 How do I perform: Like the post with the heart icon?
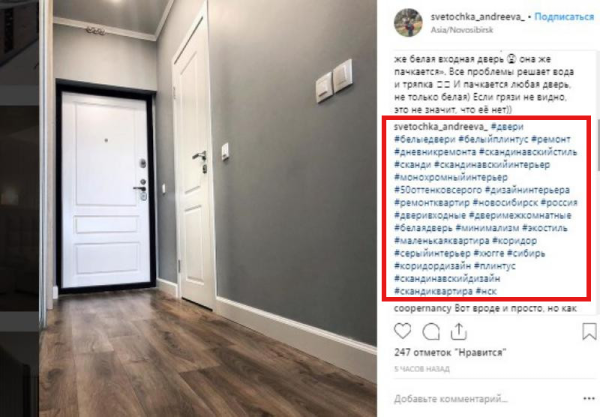coord(403,331)
